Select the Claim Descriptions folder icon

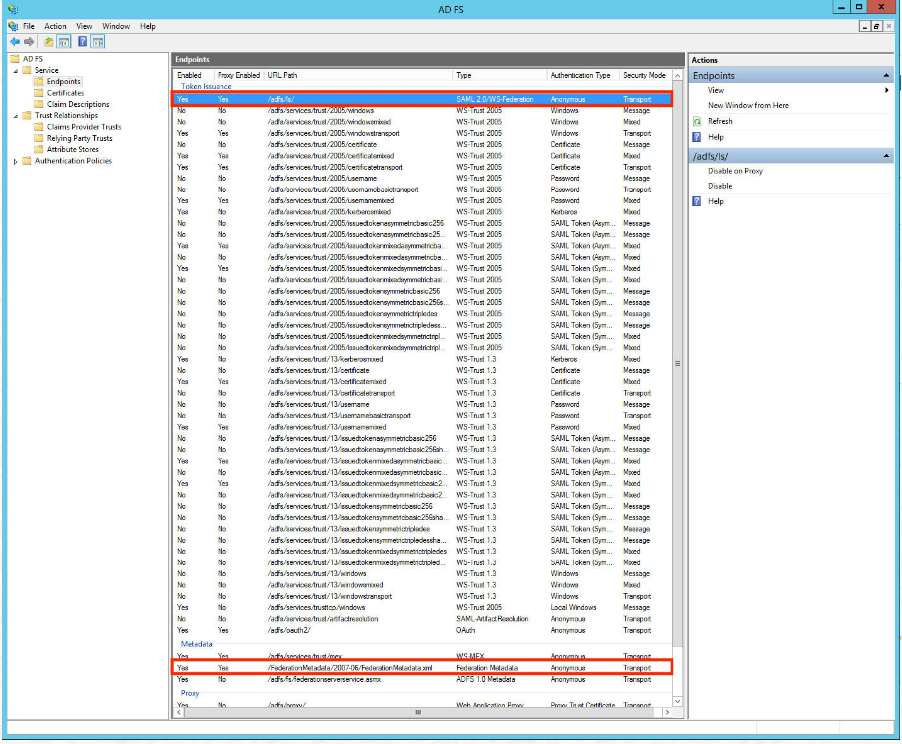coord(39,104)
